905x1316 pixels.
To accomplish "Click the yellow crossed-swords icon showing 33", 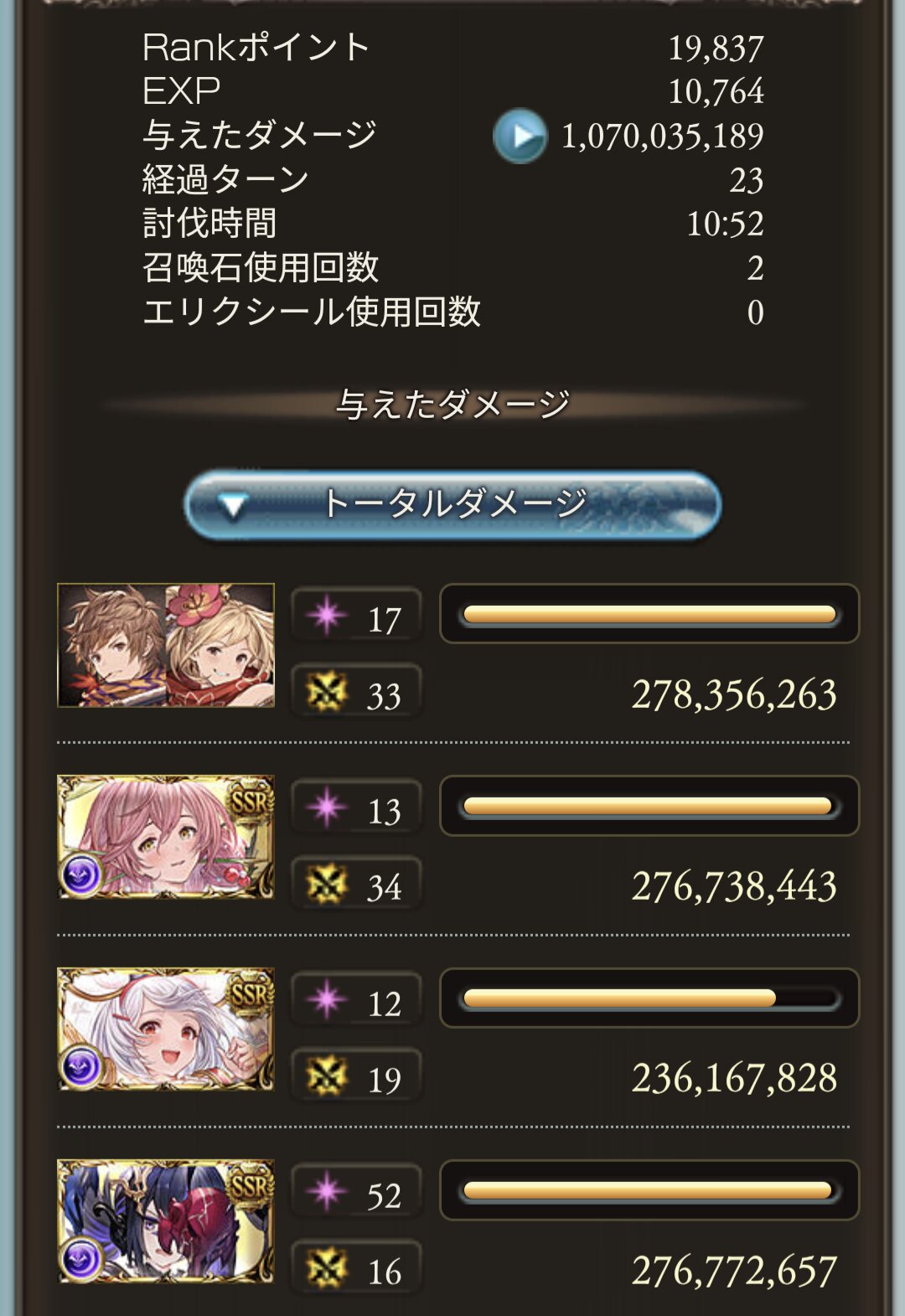I will (x=326, y=693).
